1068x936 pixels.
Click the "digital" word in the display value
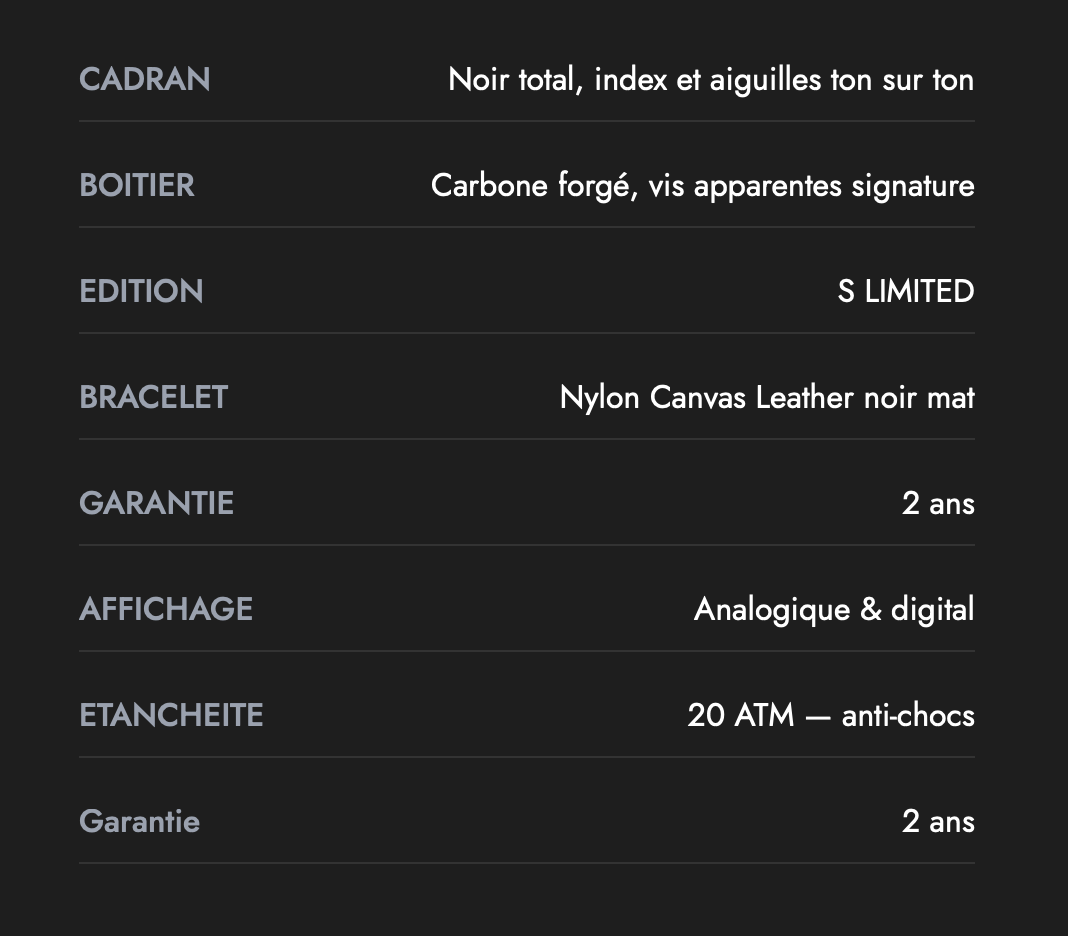[x=932, y=610]
